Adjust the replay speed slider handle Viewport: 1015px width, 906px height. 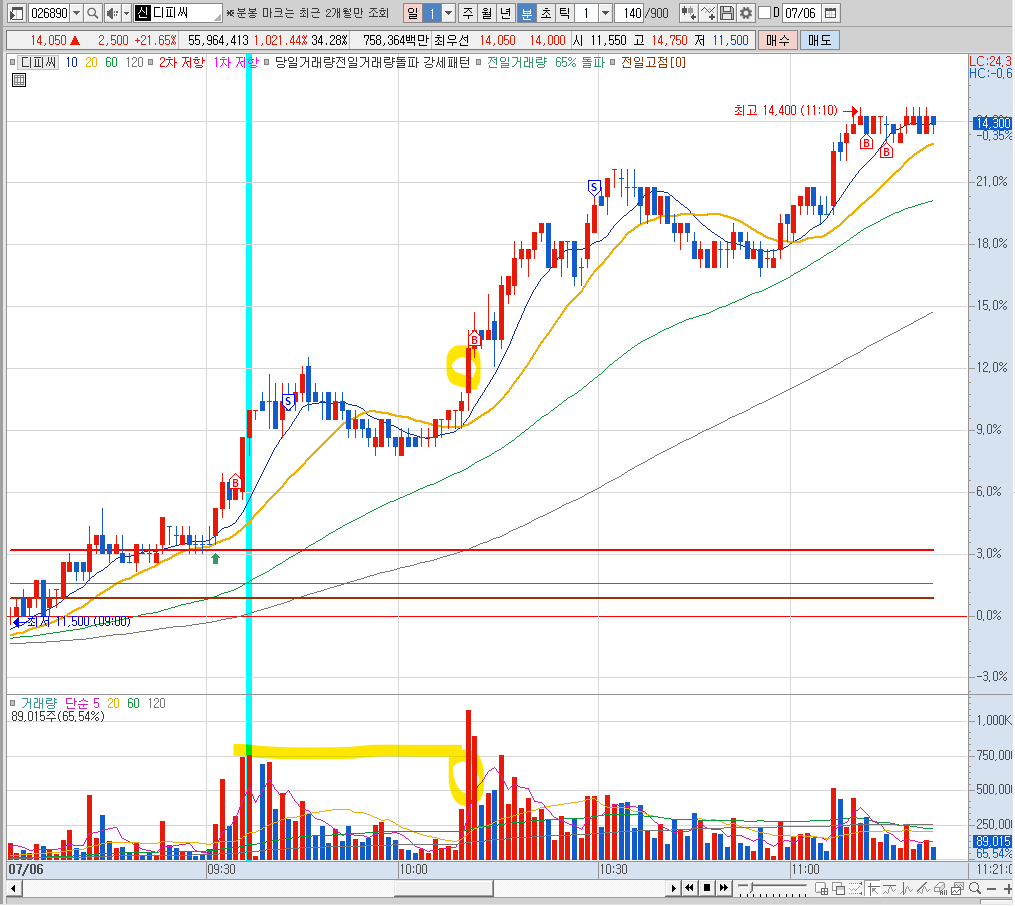click(x=751, y=887)
